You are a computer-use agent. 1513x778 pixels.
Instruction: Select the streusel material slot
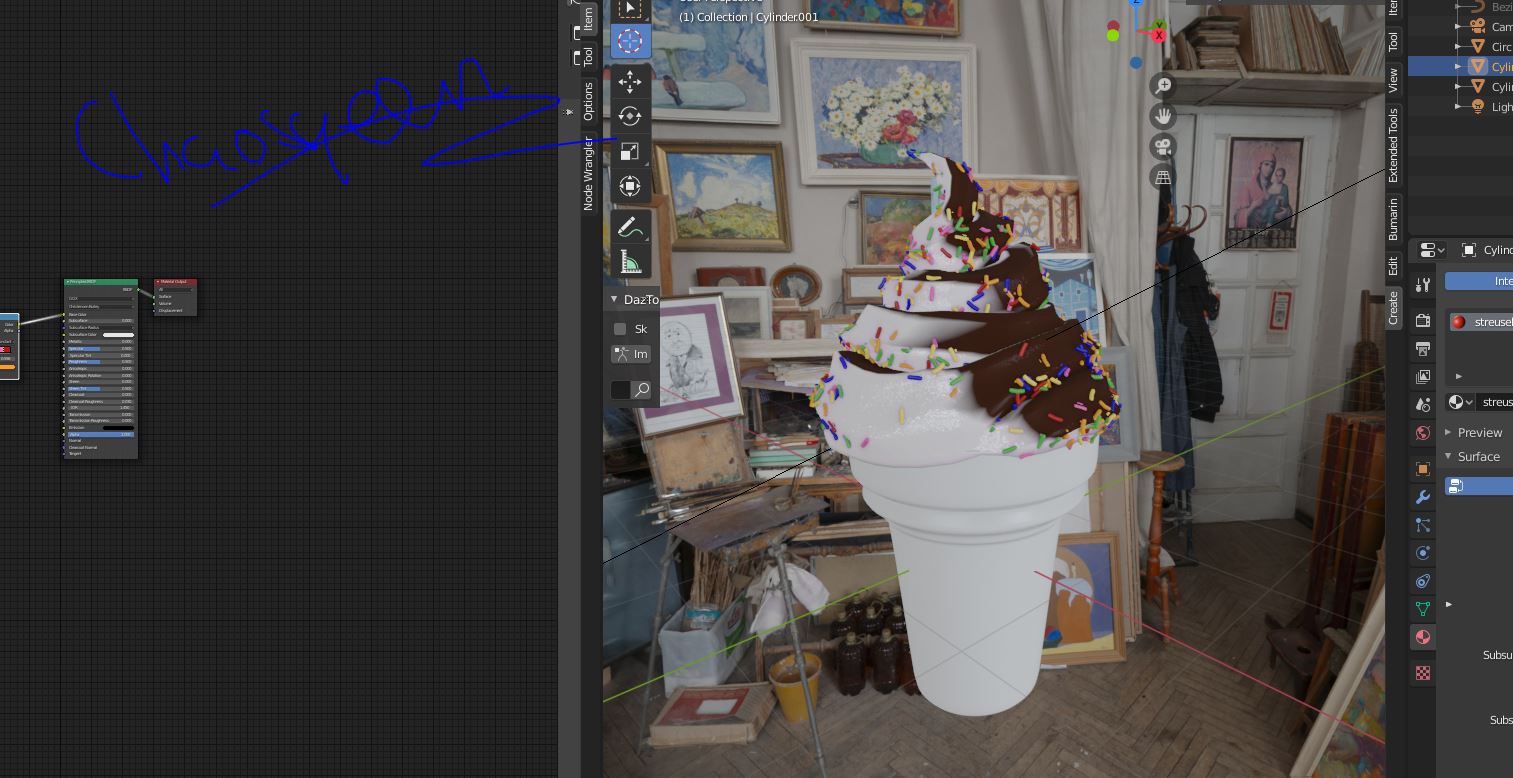pyautogui.click(x=1480, y=322)
